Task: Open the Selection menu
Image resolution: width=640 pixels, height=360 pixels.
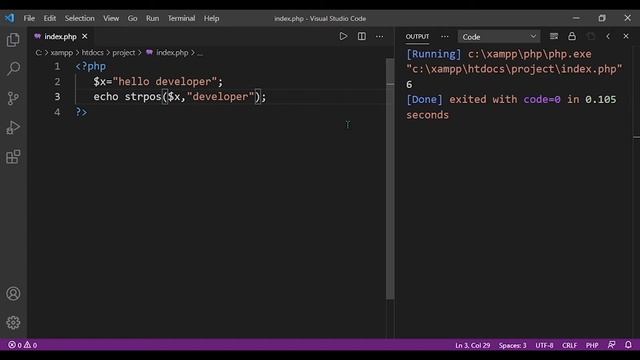Action: pos(80,18)
